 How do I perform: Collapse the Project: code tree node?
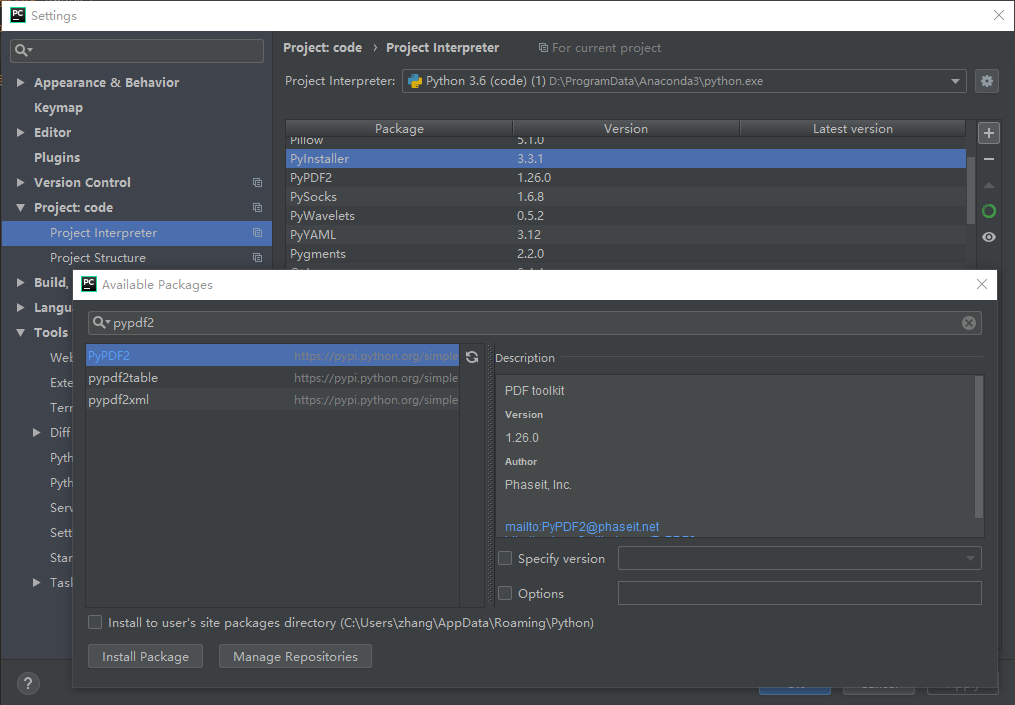(x=20, y=208)
